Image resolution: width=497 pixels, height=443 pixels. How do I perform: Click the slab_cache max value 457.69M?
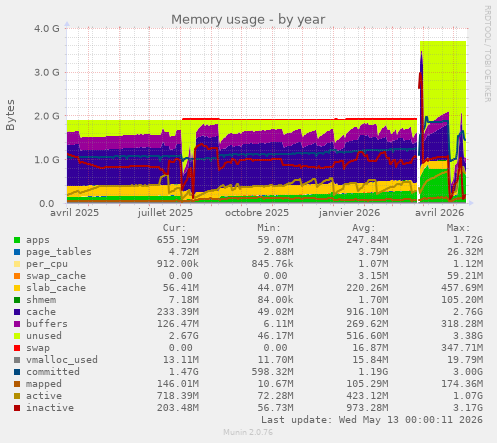[462, 288]
